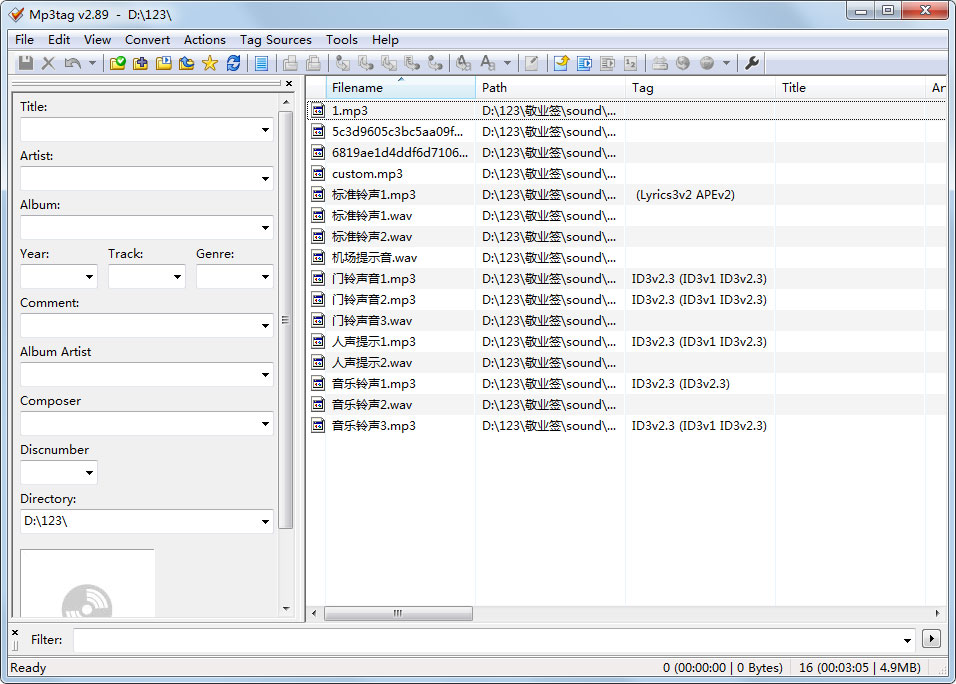Open the Tools menu
956x684 pixels.
click(x=341, y=40)
